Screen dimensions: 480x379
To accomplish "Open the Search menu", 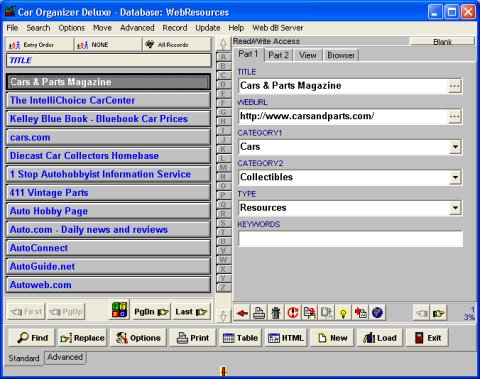I will coord(38,28).
